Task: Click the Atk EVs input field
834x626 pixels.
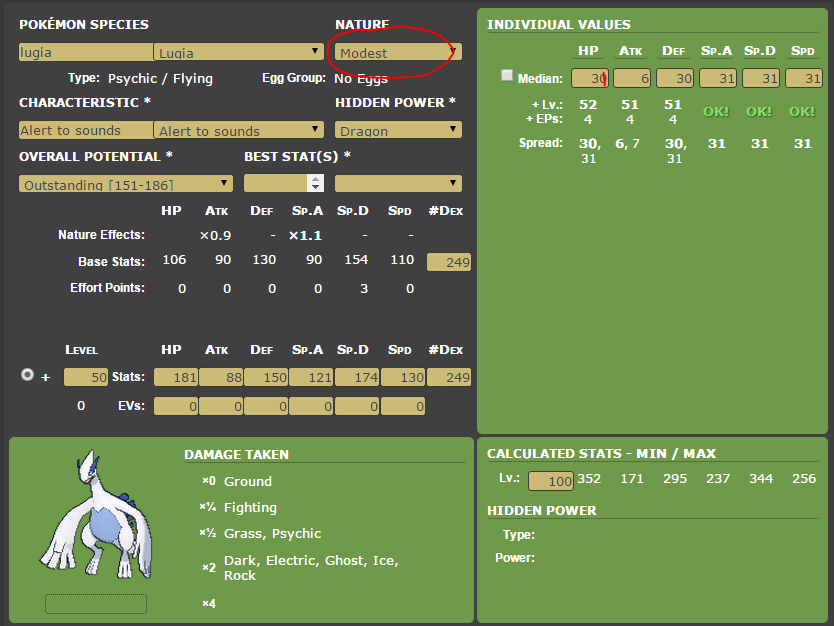Action: pyautogui.click(x=221, y=406)
